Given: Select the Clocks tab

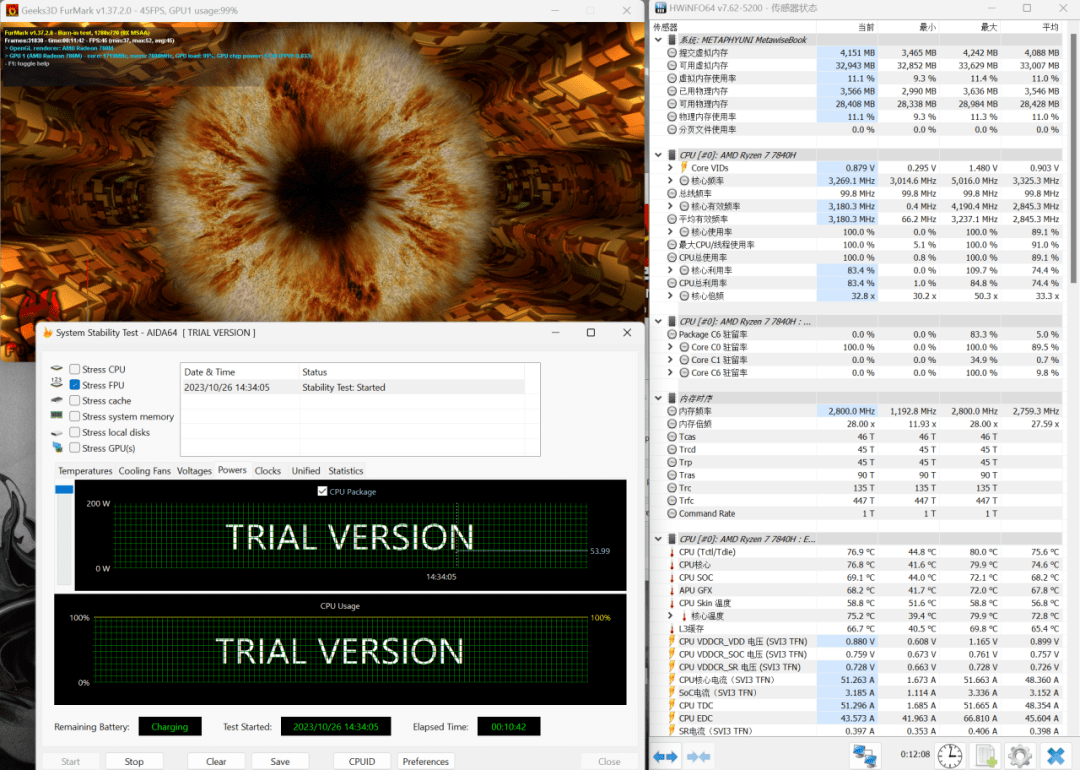Looking at the screenshot, I should [268, 471].
